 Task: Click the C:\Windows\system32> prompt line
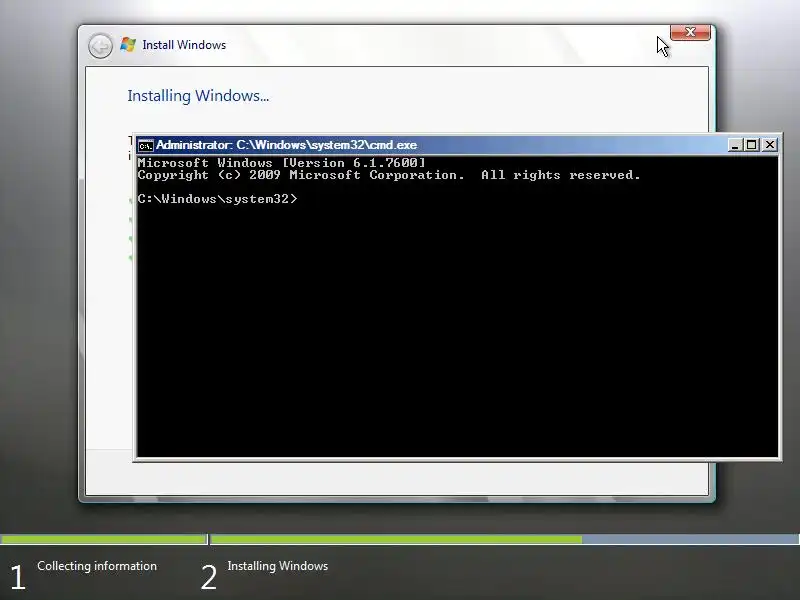217,199
